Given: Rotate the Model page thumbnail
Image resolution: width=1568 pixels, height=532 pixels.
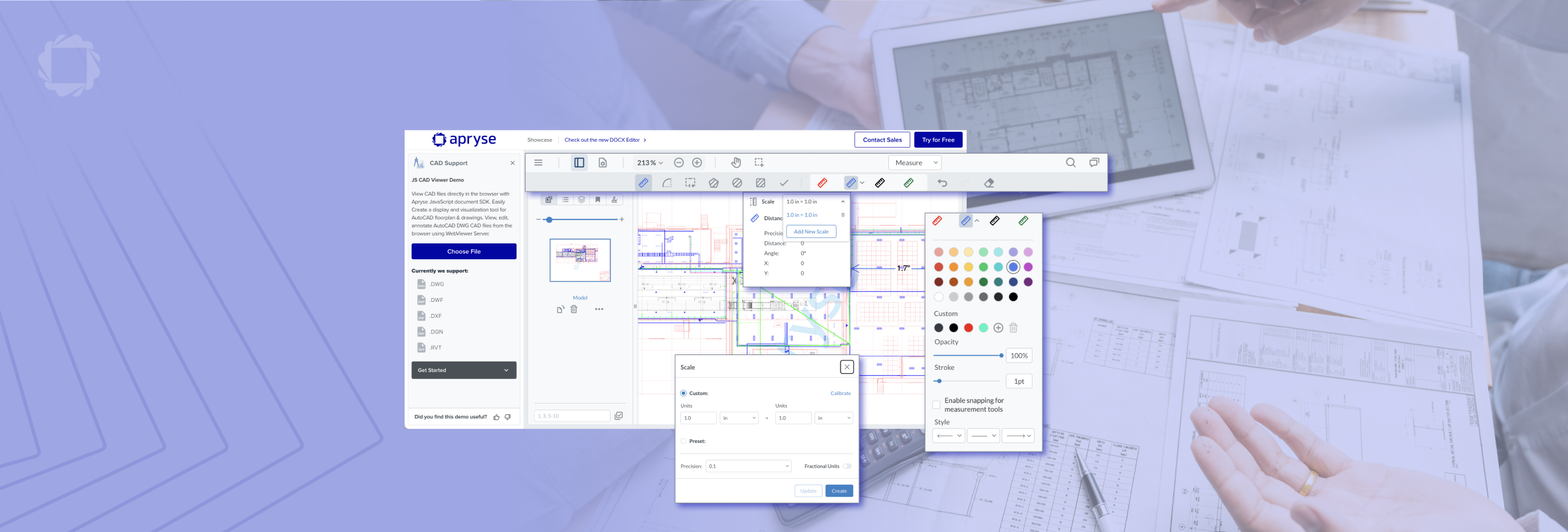Looking at the screenshot, I should pyautogui.click(x=560, y=309).
